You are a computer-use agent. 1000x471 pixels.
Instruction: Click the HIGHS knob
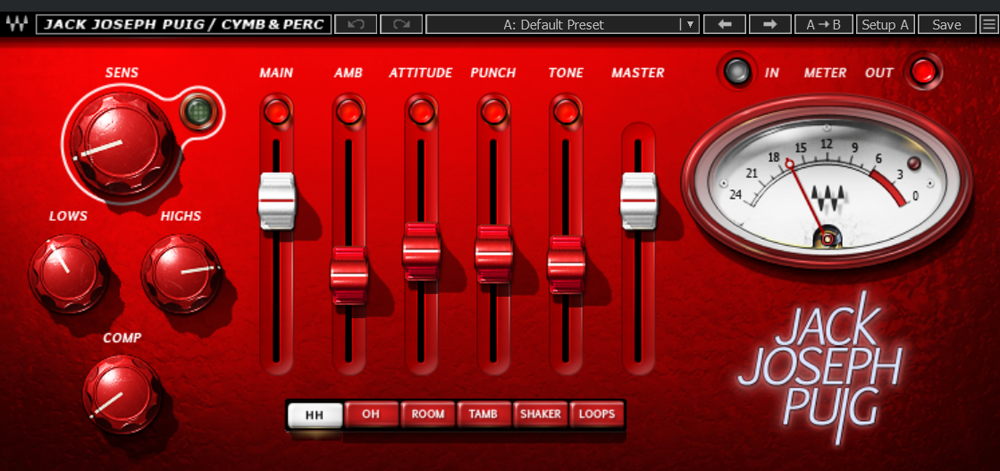182,273
